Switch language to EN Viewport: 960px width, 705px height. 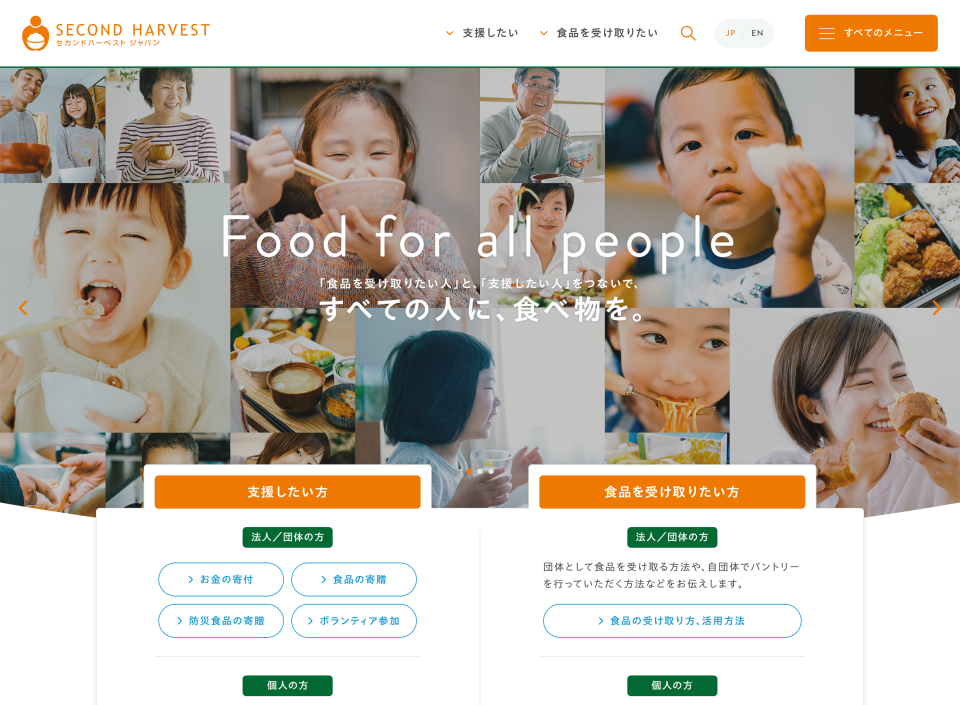757,33
